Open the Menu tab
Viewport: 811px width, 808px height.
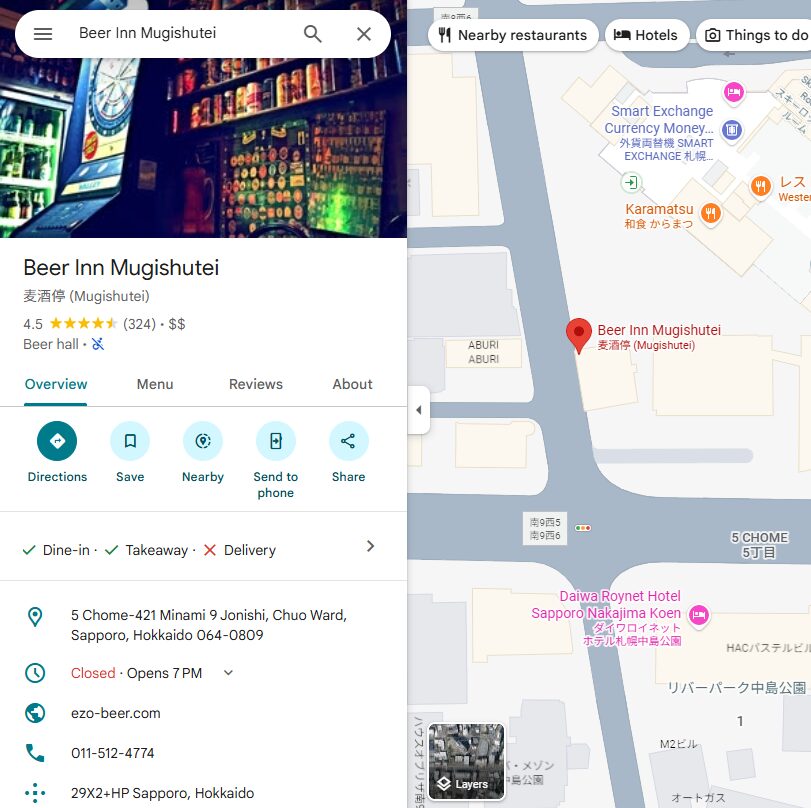click(x=155, y=384)
